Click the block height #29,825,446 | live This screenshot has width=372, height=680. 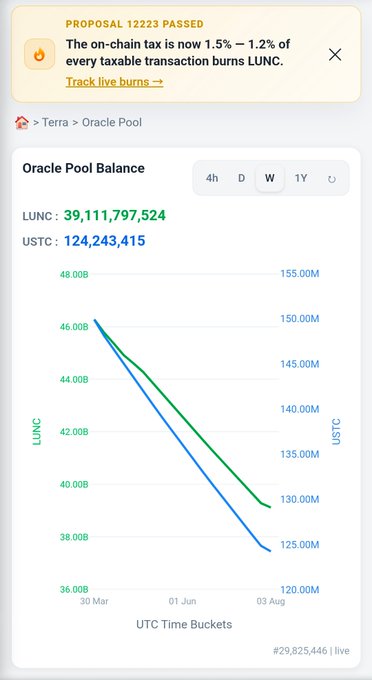coord(311,651)
